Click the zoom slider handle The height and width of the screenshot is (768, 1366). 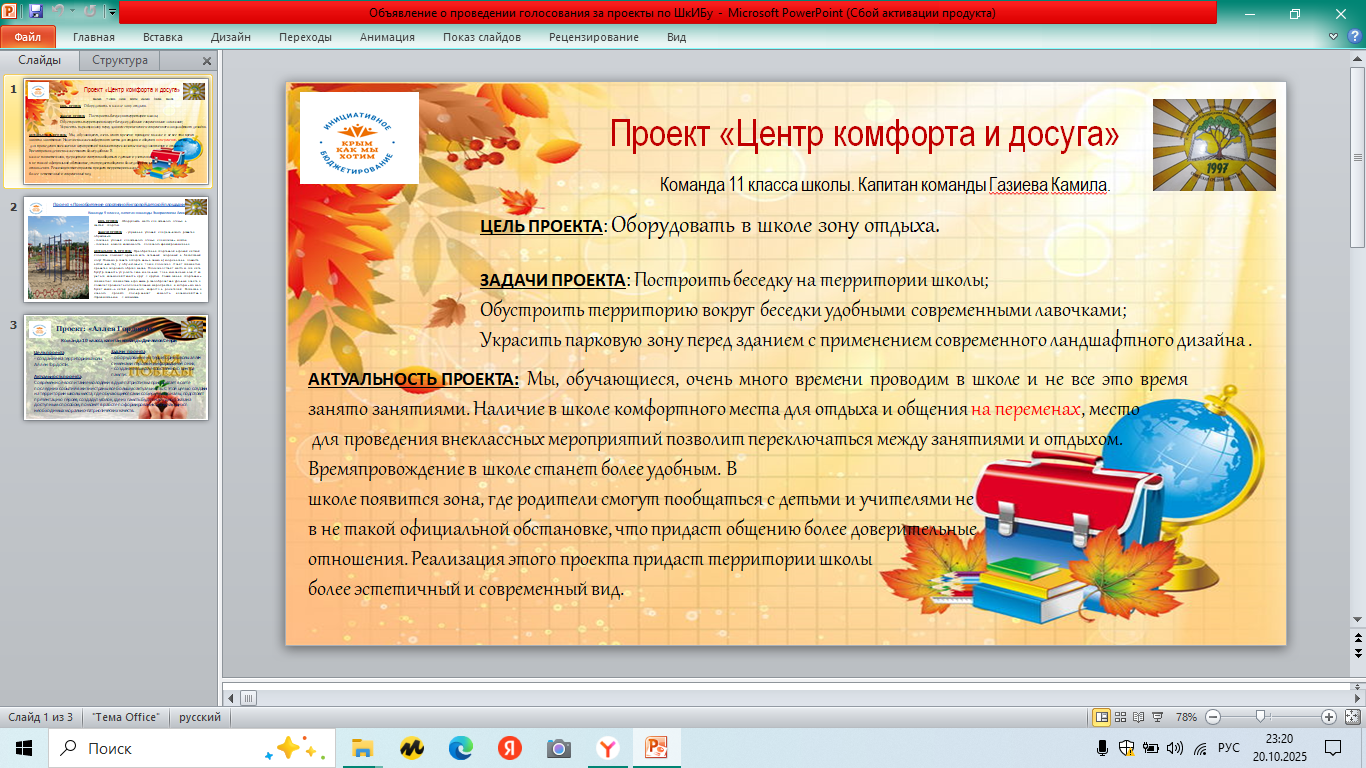(1261, 717)
